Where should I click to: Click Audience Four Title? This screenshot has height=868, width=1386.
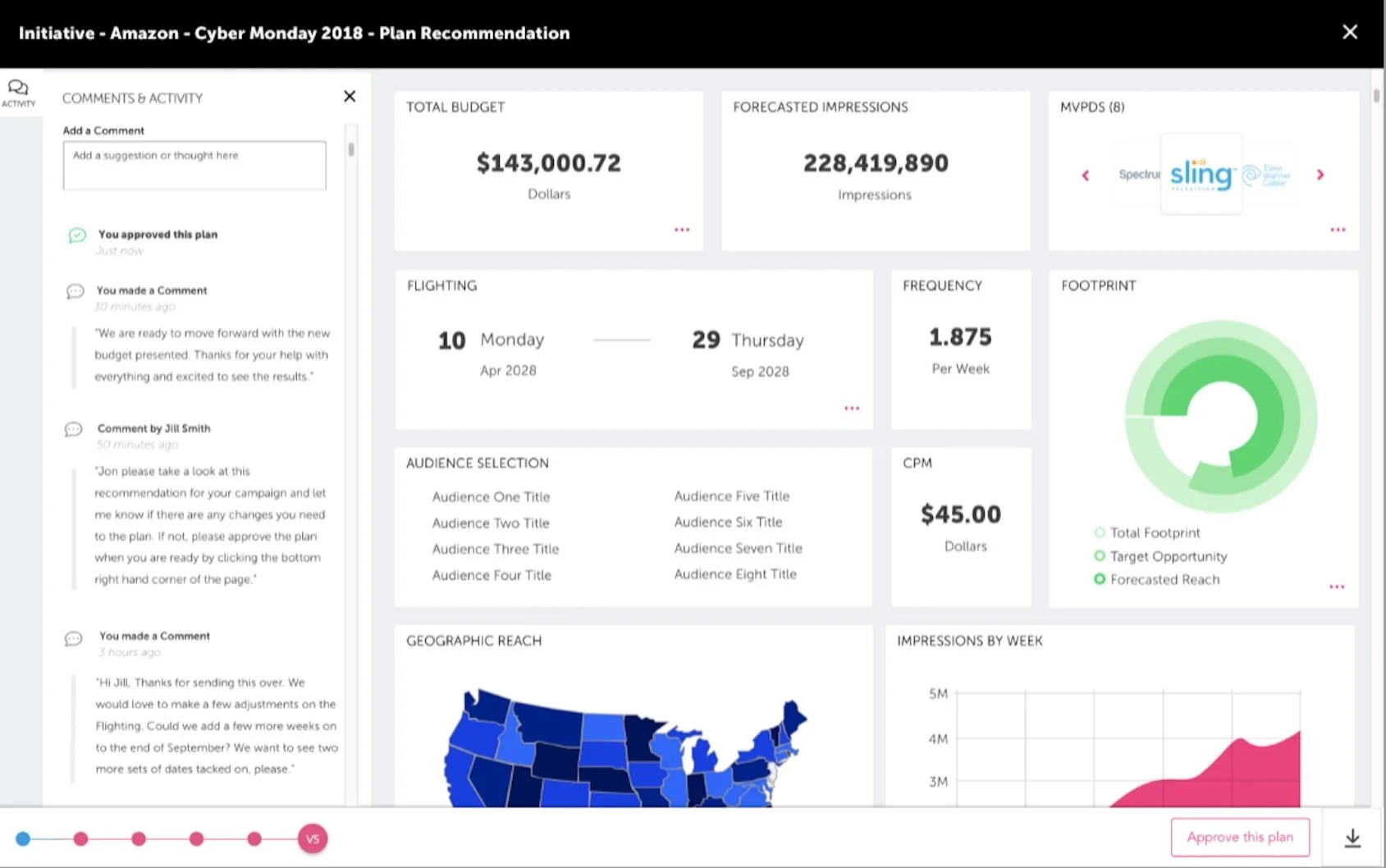tap(492, 575)
